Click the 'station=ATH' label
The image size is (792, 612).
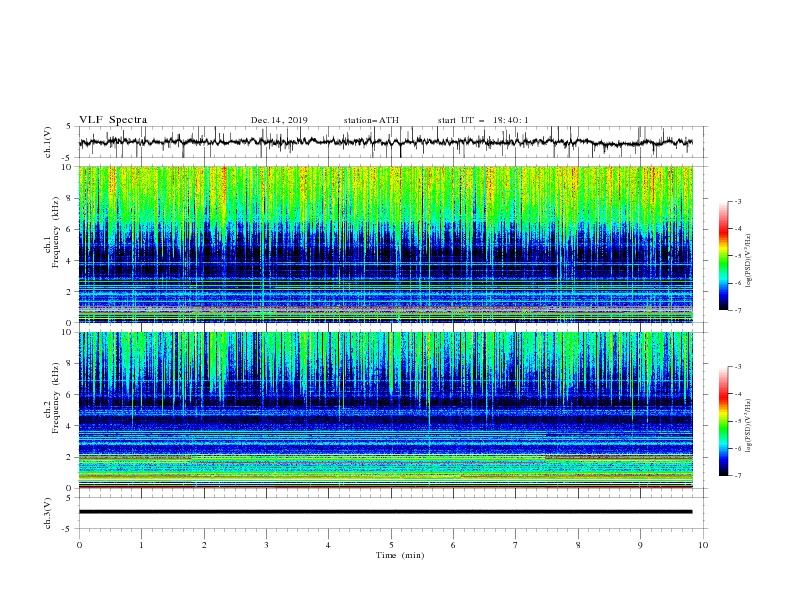(371, 120)
